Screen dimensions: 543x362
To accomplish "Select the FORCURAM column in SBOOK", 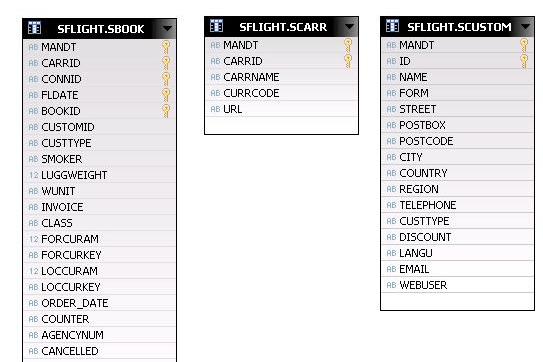I will tap(99, 239).
